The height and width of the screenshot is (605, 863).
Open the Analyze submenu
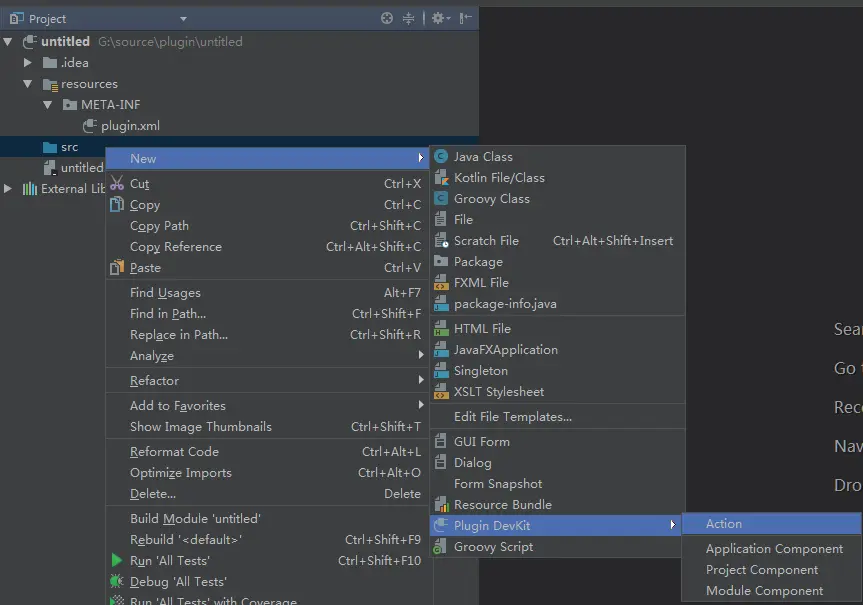tap(267, 356)
